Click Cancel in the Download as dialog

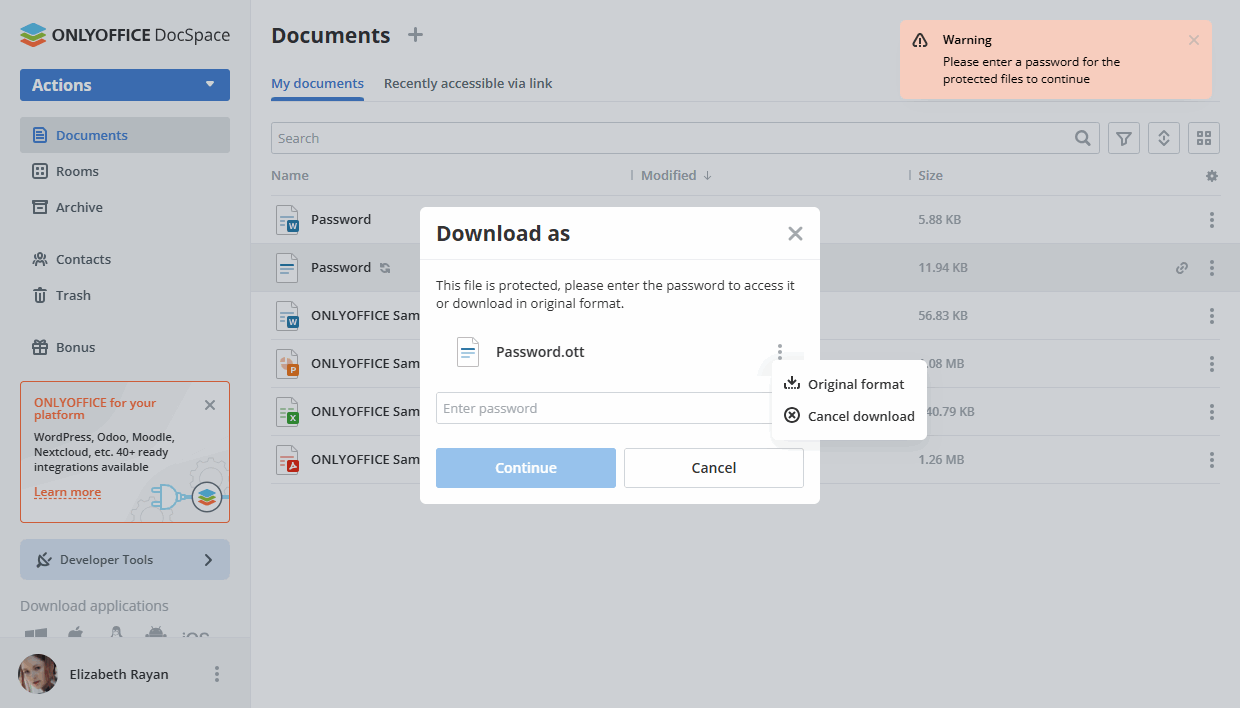coord(714,468)
